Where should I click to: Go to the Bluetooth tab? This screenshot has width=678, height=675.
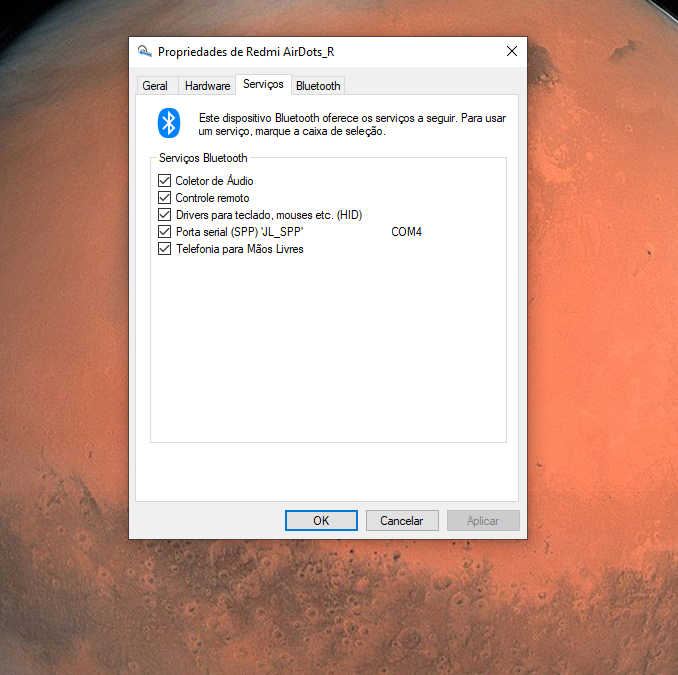[318, 86]
